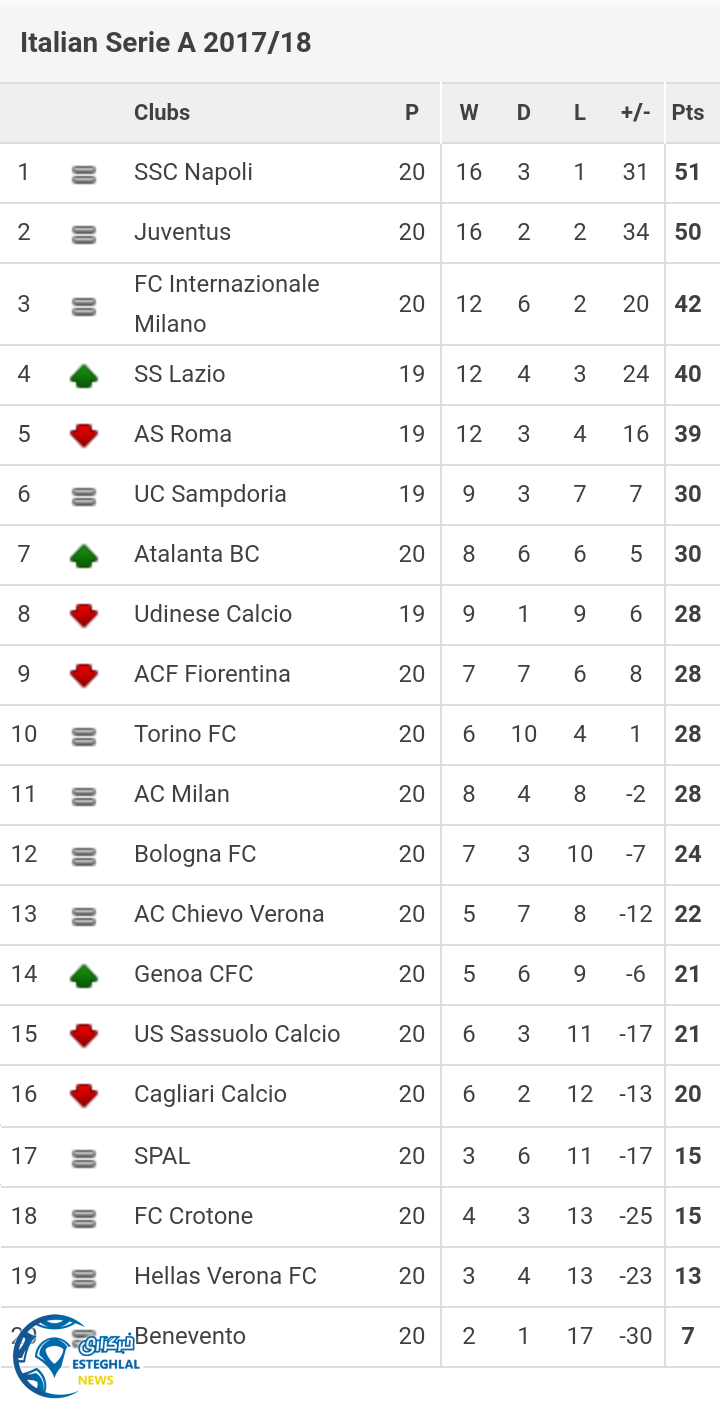Viewport: 720px width, 1420px height.
Task: Click the red down arrow beside Cagliari Calcio
Action: 84,1095
